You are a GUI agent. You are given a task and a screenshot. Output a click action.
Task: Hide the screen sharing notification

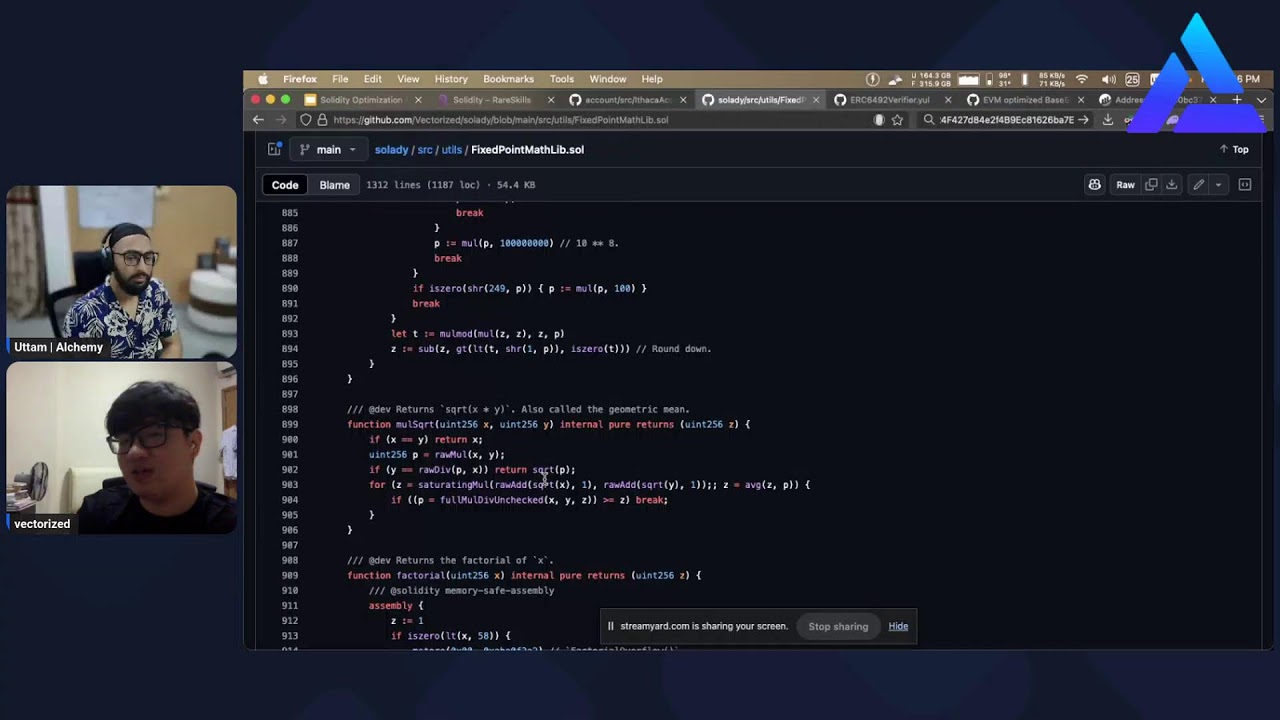pos(898,627)
